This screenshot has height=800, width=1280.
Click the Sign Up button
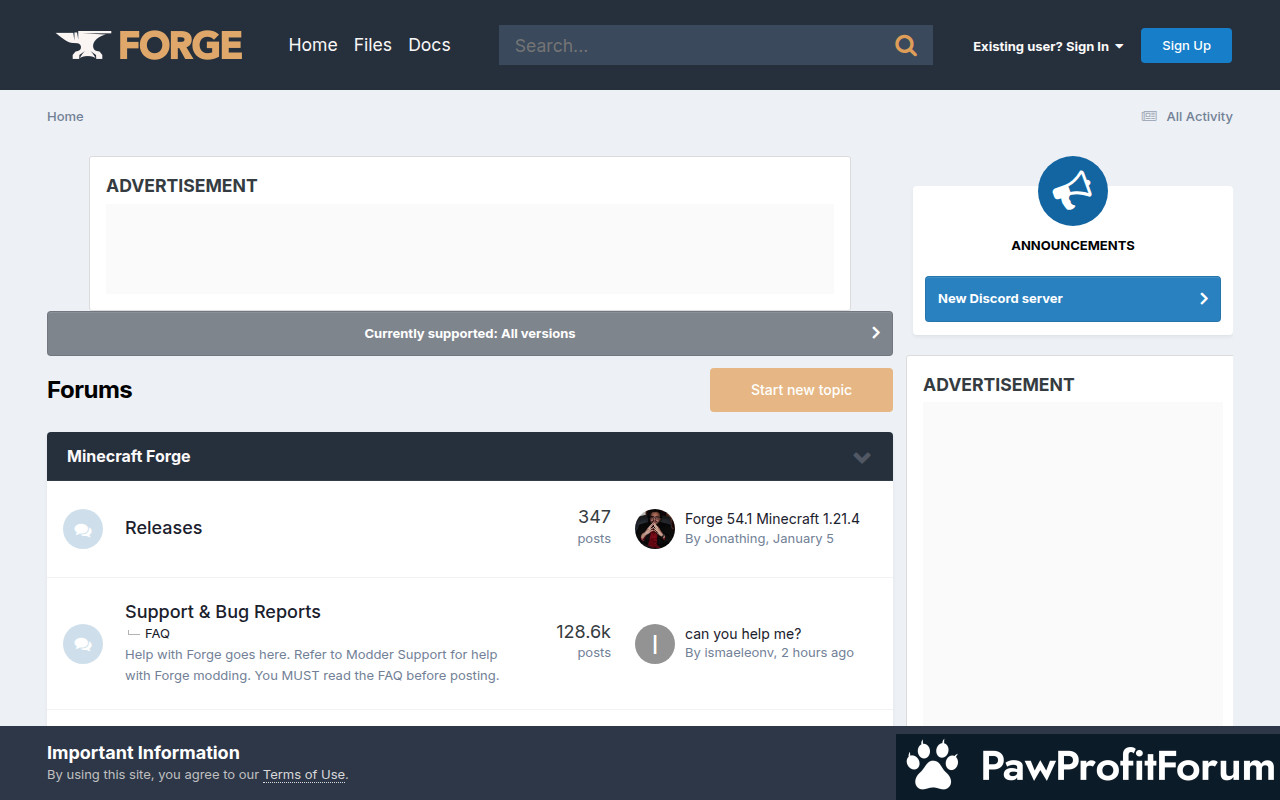[1186, 45]
